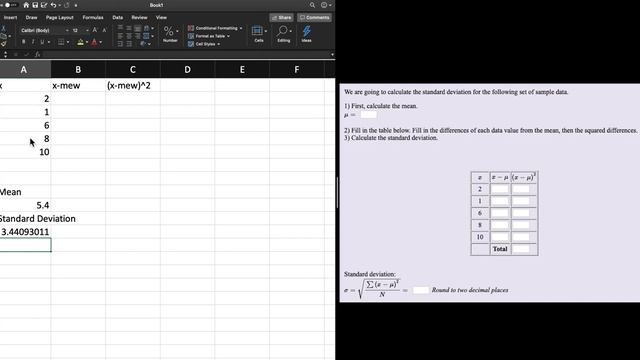Expand the formula bar chevron
The width and height of the screenshot is (640, 360).
tap(332, 54)
